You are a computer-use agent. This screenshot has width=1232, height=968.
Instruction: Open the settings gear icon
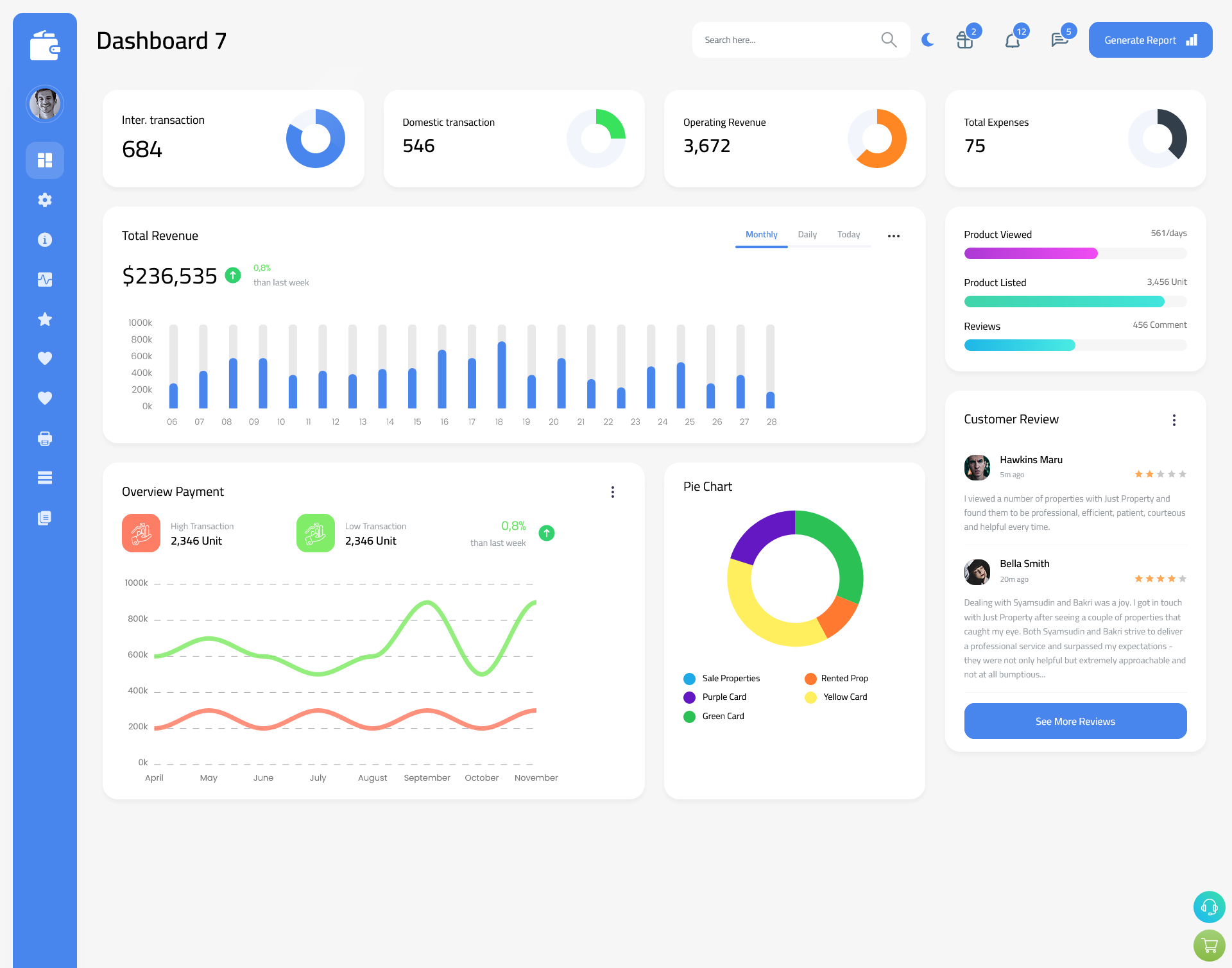click(45, 200)
